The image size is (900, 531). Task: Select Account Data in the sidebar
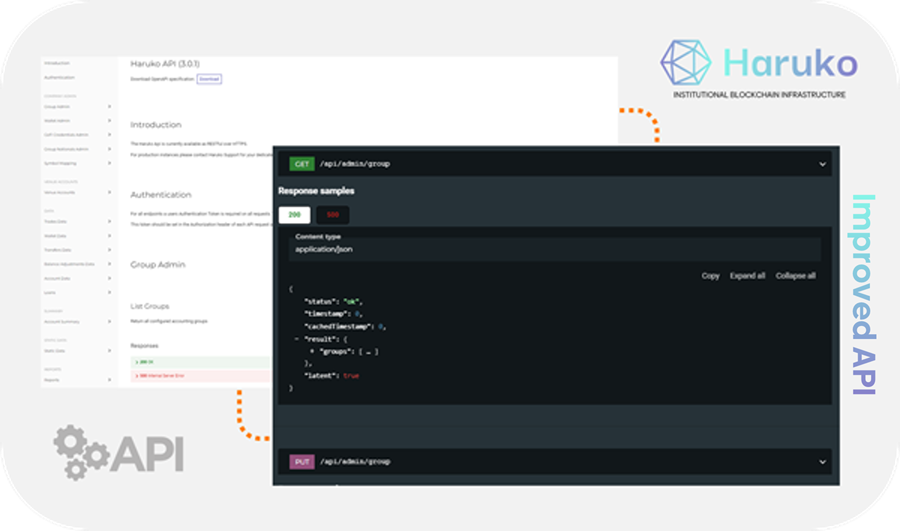coord(57,278)
